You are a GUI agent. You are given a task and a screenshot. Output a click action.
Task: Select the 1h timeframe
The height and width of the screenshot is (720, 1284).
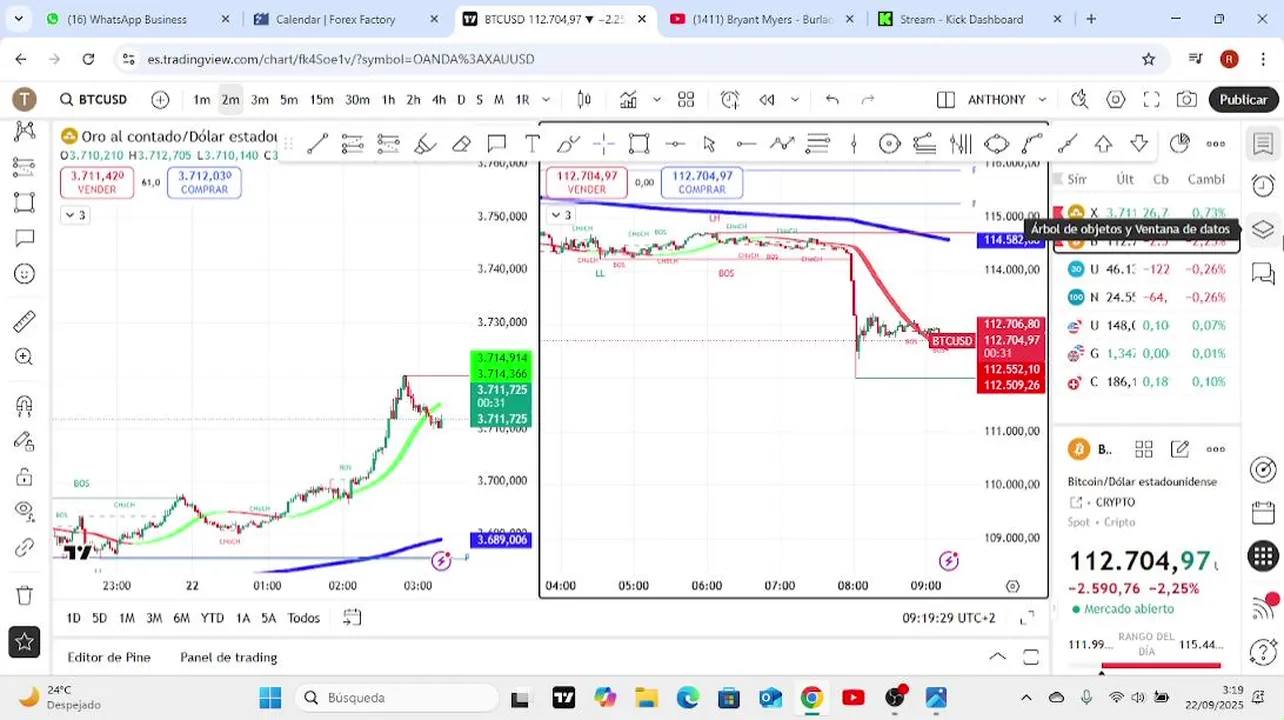pos(388,99)
